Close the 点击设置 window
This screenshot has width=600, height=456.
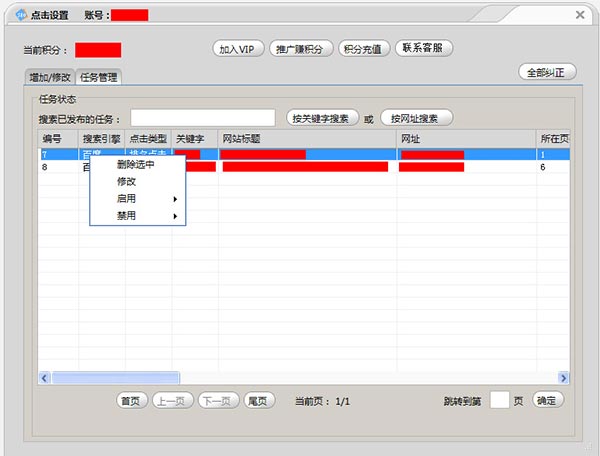[580, 14]
